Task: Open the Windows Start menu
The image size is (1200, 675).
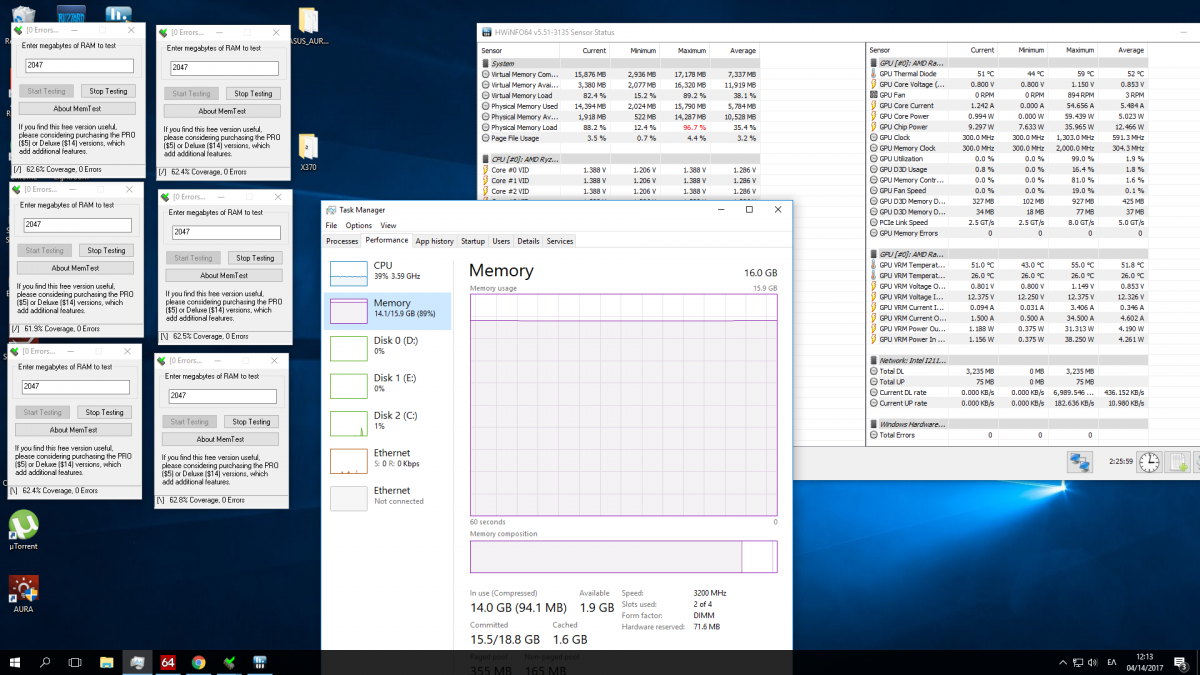Action: 16,662
